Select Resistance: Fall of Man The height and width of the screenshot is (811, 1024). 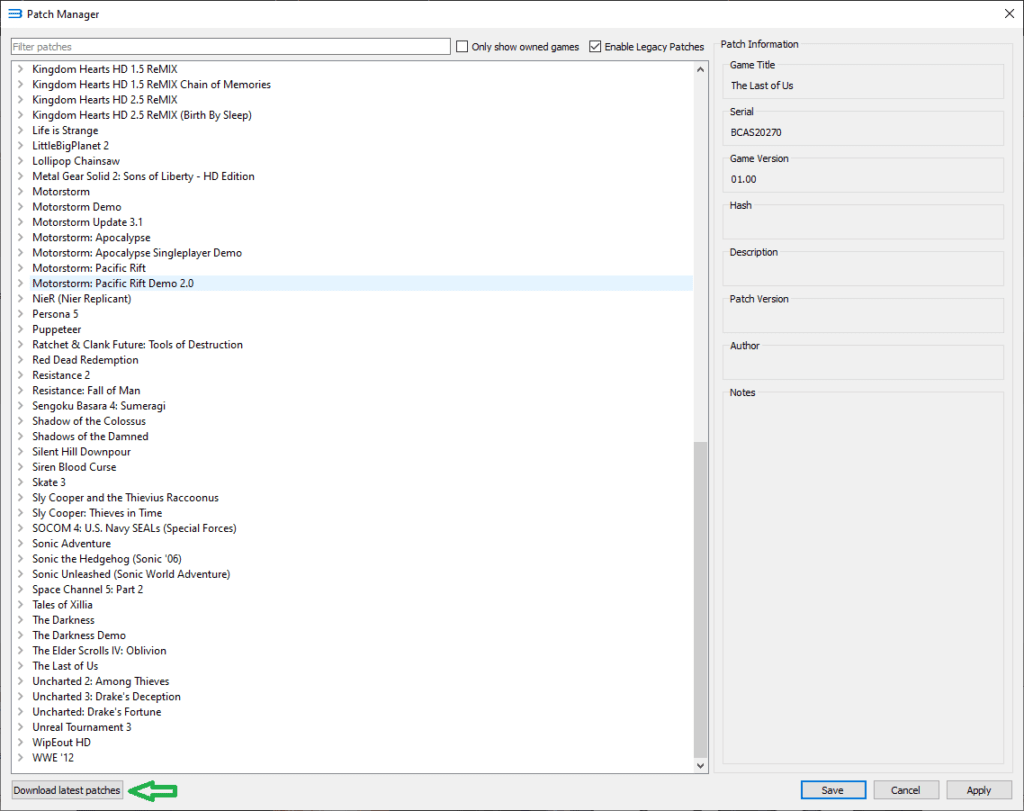tap(86, 390)
